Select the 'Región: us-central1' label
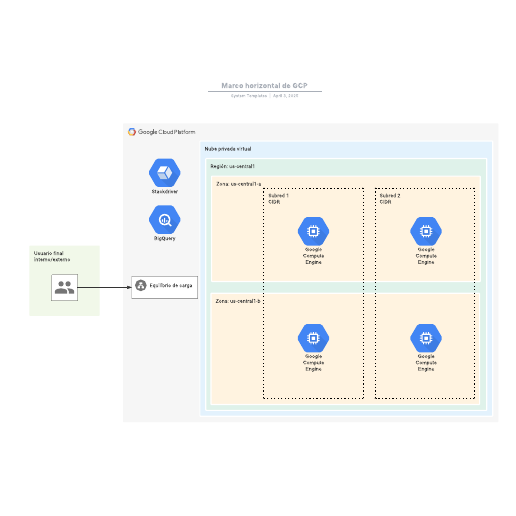 (x=233, y=166)
